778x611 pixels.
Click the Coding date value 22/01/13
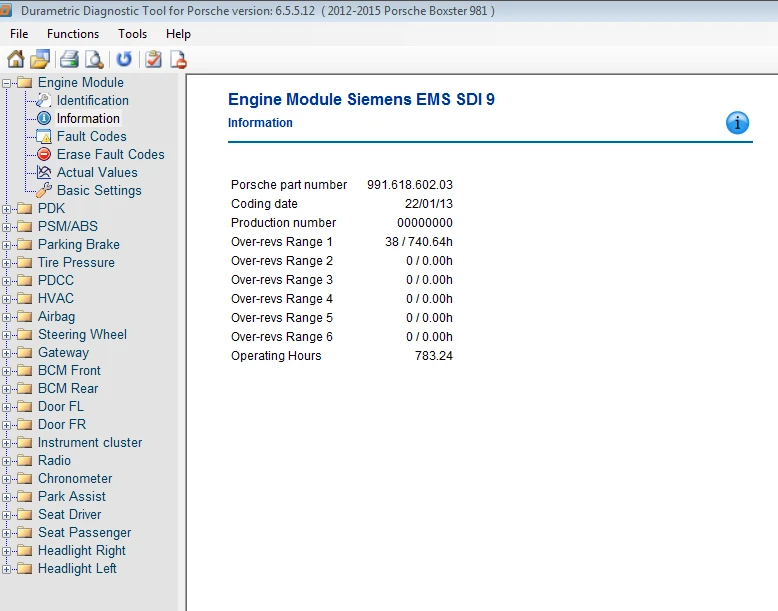pos(429,204)
